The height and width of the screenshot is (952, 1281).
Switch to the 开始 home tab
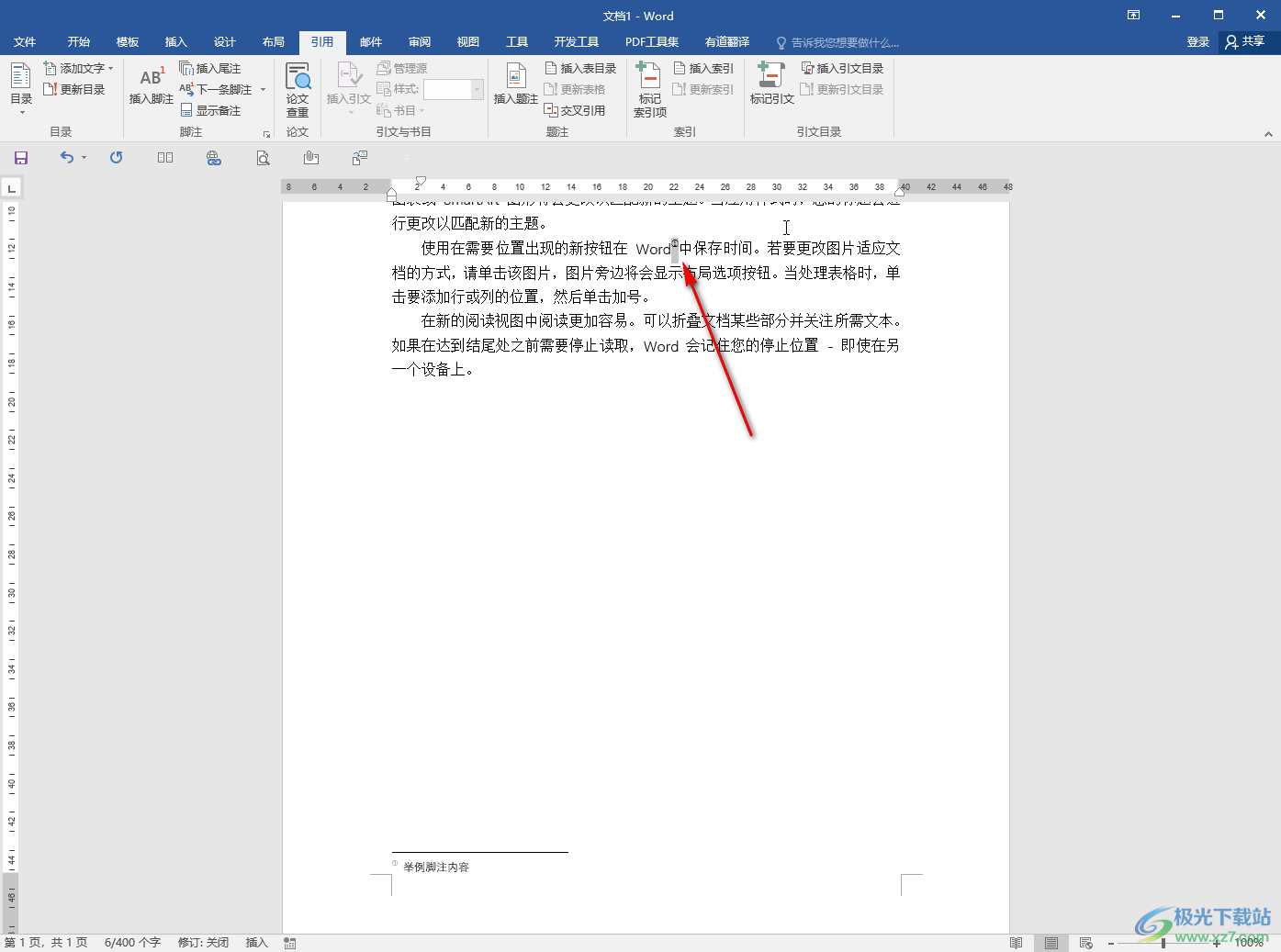[x=78, y=42]
